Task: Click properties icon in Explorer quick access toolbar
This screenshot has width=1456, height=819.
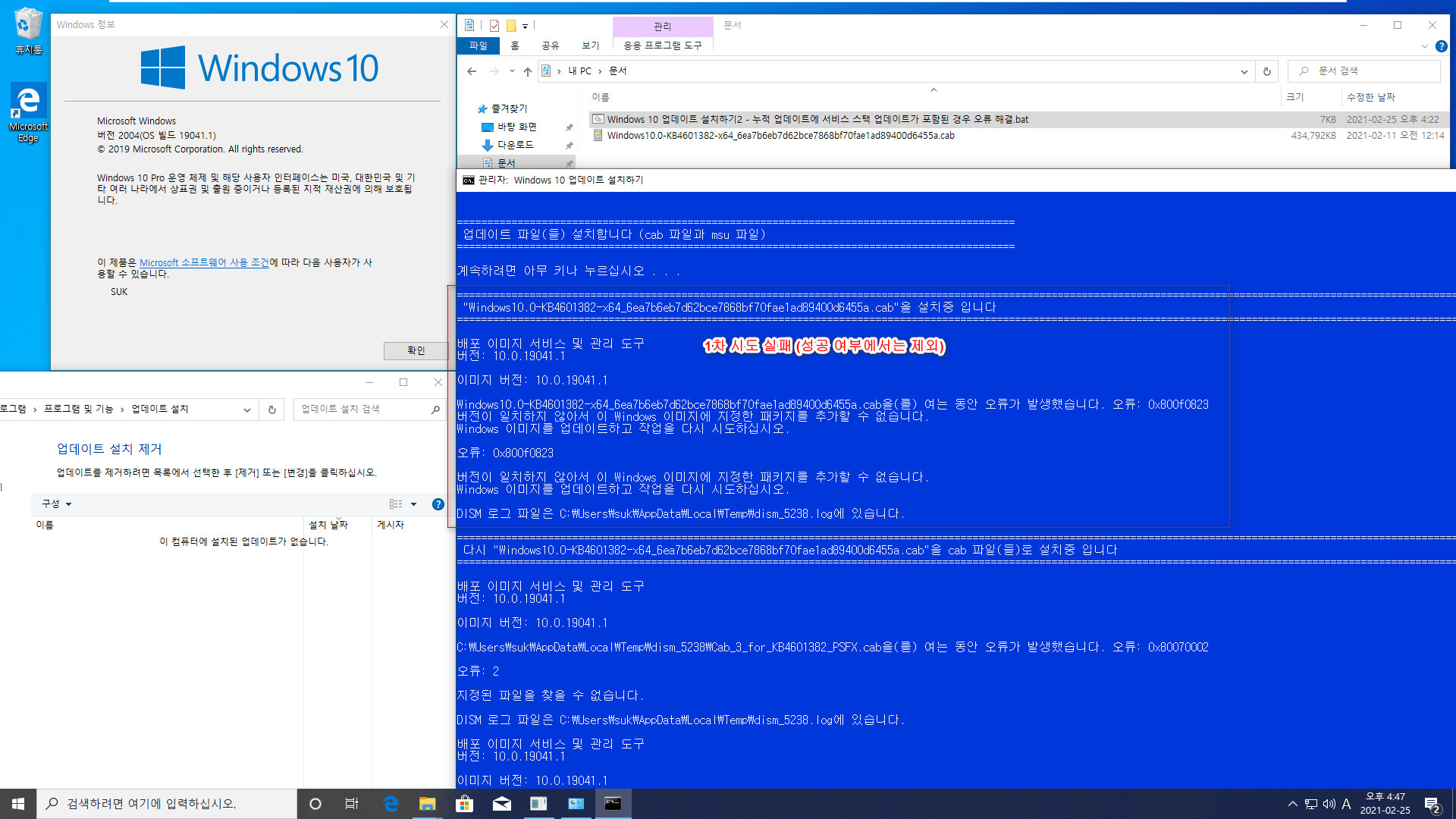Action: 494,26
